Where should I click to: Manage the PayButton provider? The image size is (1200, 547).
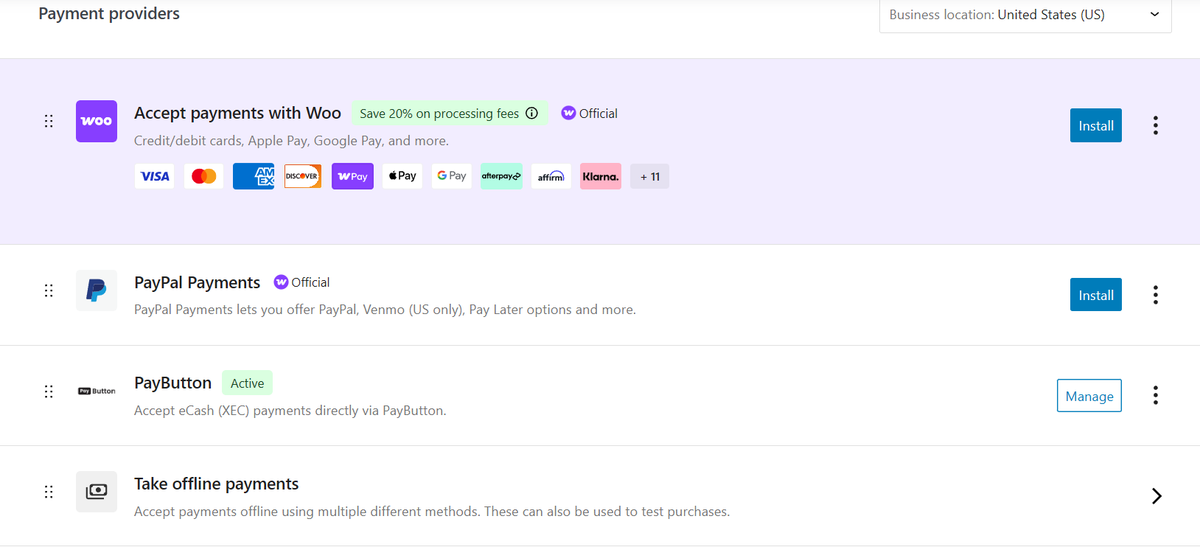coord(1089,396)
